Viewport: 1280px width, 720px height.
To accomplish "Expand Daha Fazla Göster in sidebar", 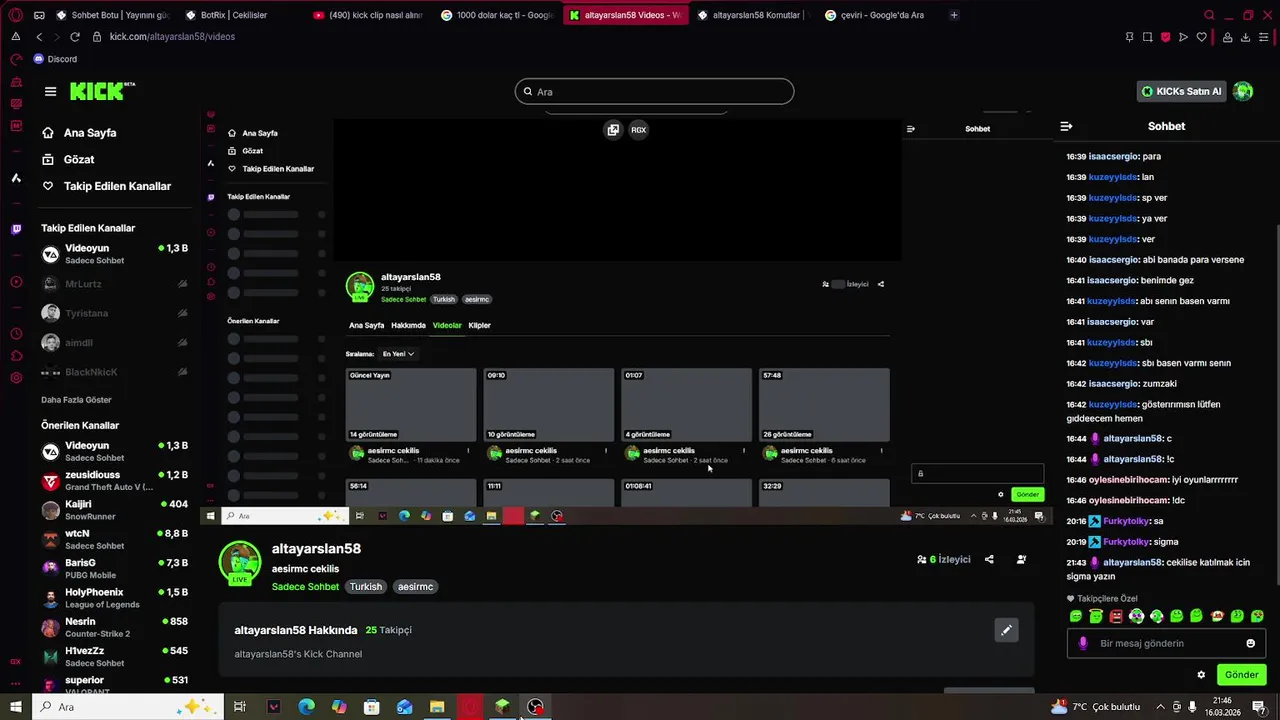I will [76, 400].
